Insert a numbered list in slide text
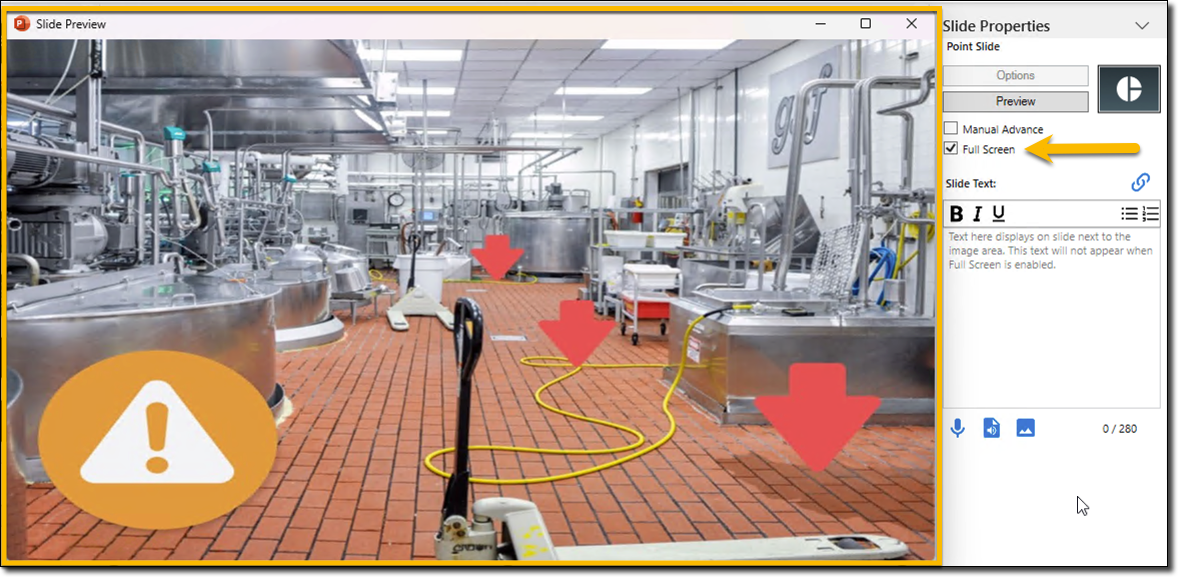1178x577 pixels. (x=1150, y=213)
